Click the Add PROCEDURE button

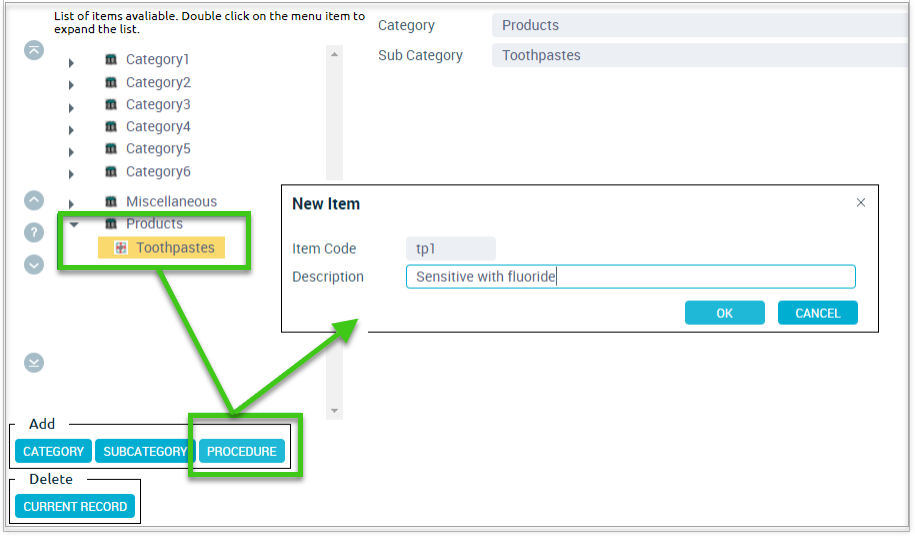coord(242,451)
